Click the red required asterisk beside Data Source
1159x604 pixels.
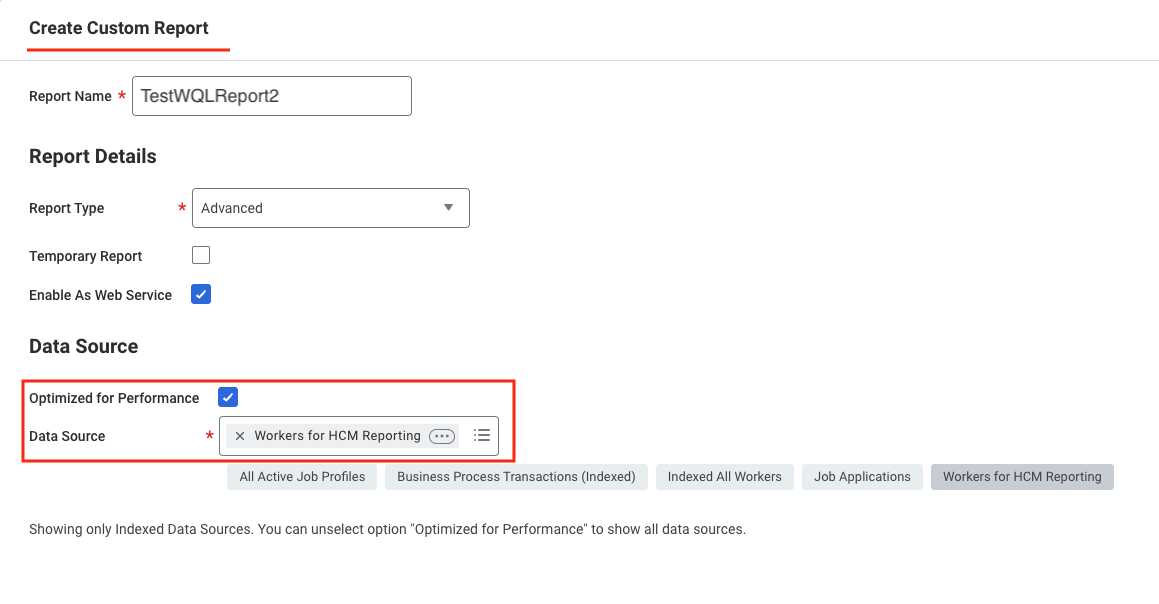209,437
